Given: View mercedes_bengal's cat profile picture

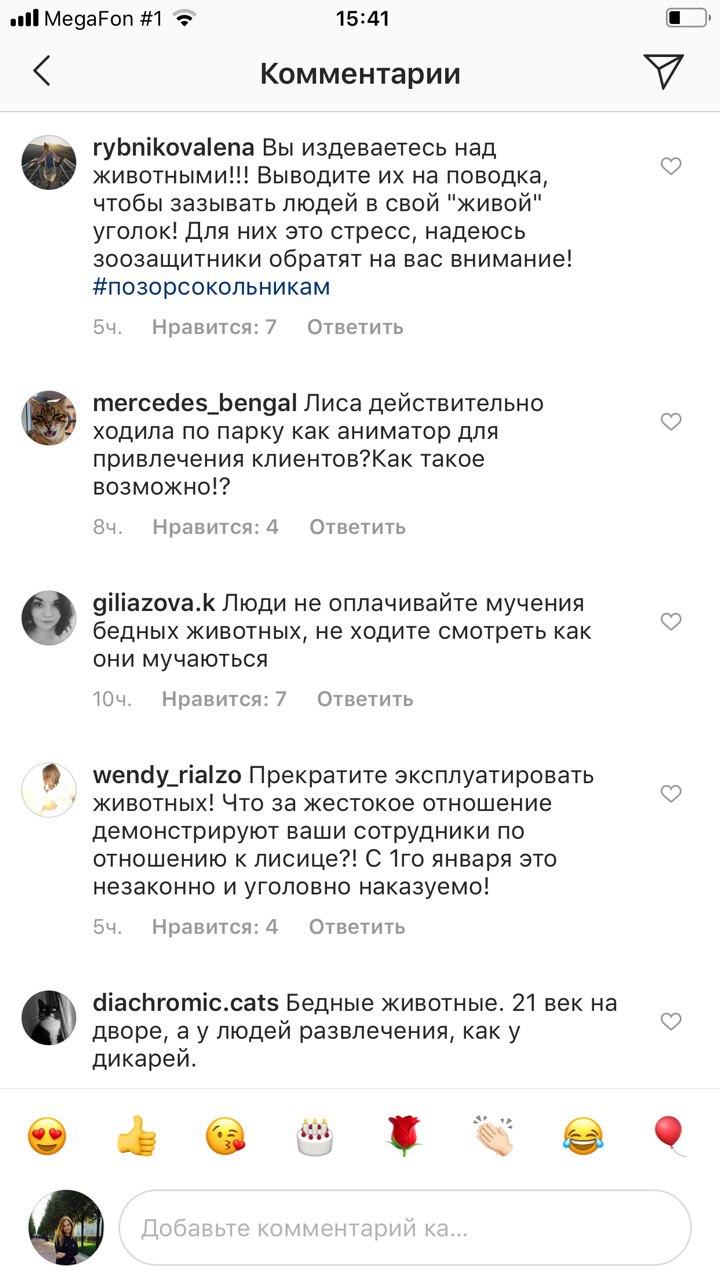Looking at the screenshot, I should (49, 418).
